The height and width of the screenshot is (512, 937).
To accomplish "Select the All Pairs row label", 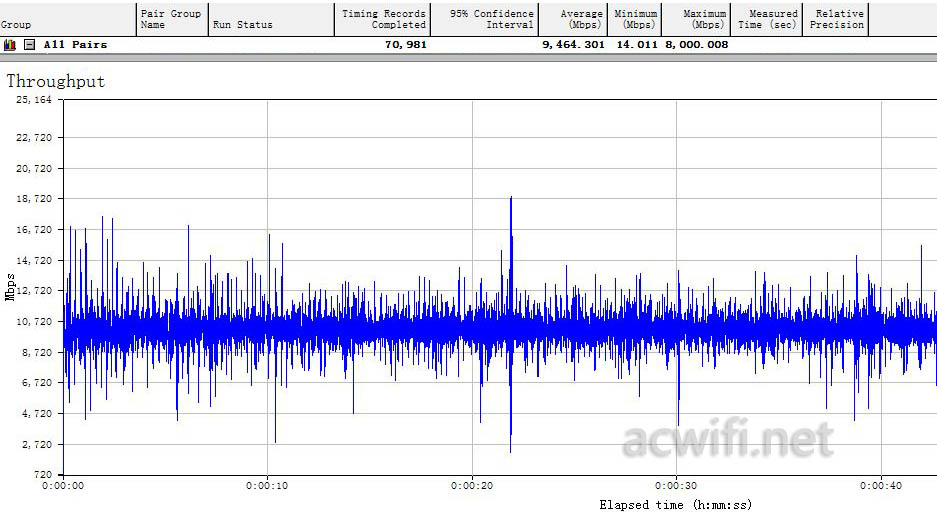I will tap(75, 45).
